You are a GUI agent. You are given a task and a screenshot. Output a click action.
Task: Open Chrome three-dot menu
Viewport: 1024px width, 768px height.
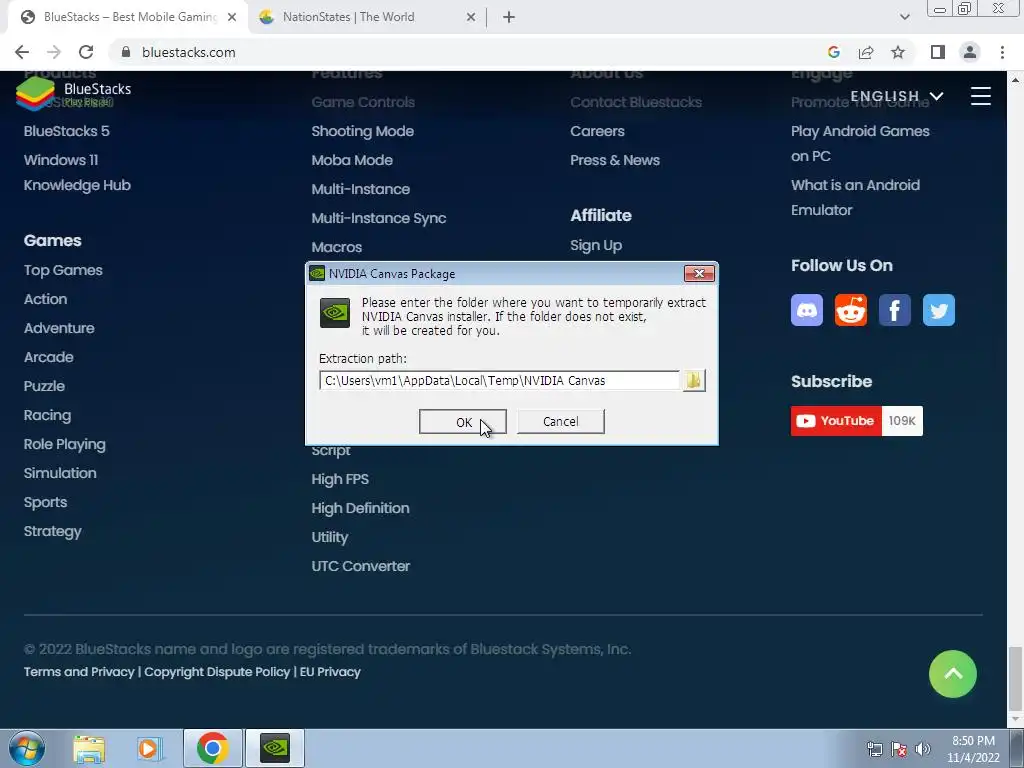[x=1002, y=52]
